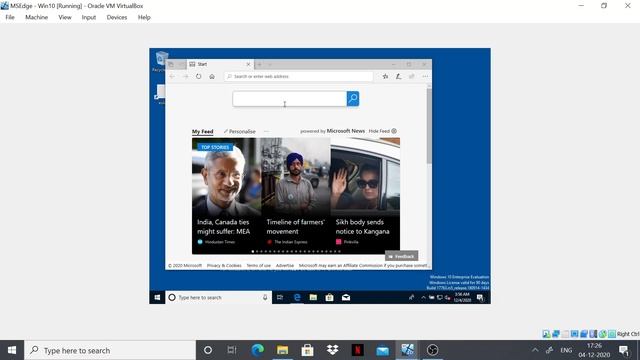Expand guest system tray hidden icons
Screen dimensions: 640x360
tap(423, 298)
